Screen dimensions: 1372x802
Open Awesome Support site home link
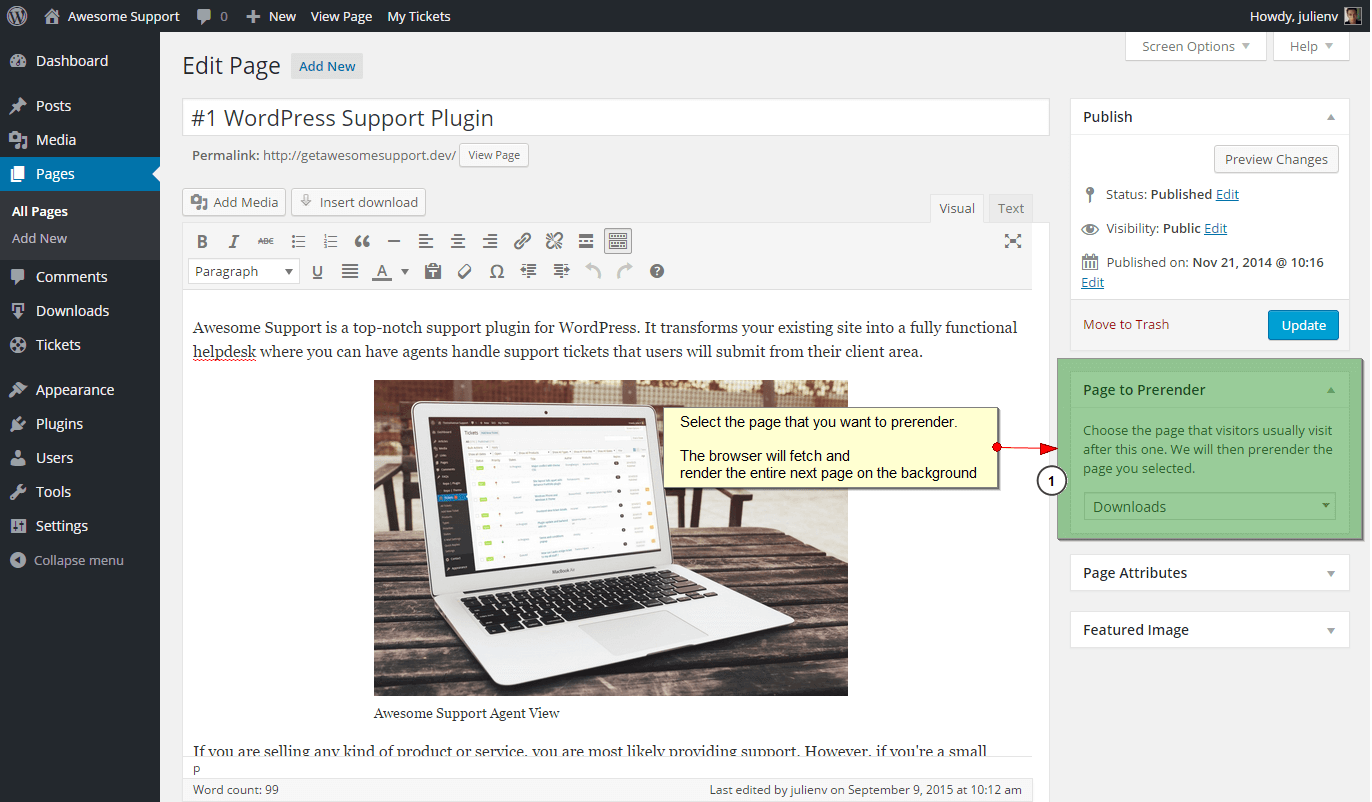point(112,16)
